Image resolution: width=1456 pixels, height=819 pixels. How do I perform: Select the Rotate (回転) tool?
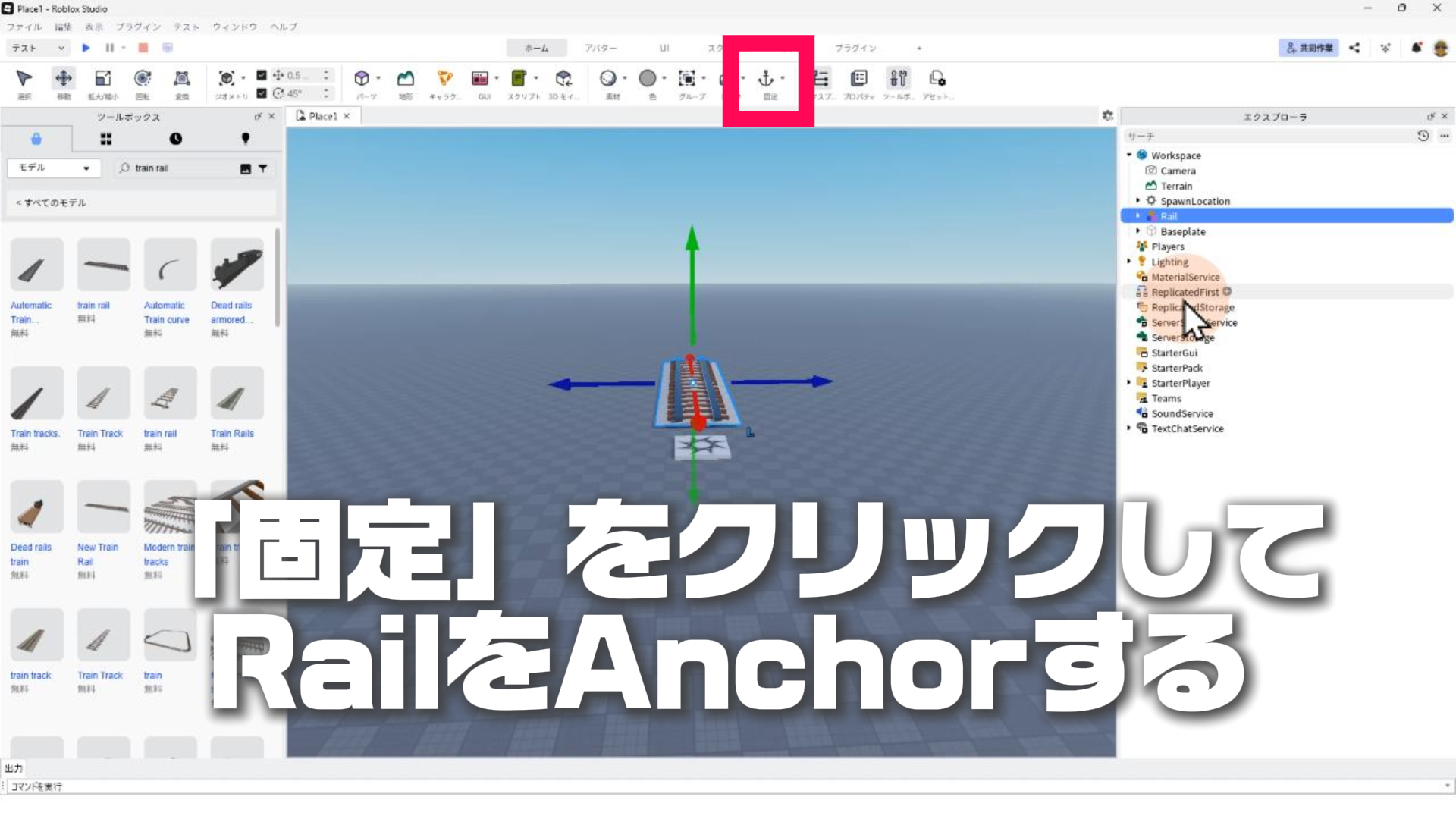(x=143, y=79)
